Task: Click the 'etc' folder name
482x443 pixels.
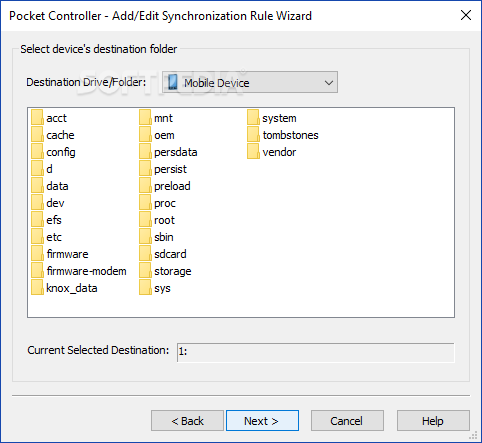Action: pos(54,237)
